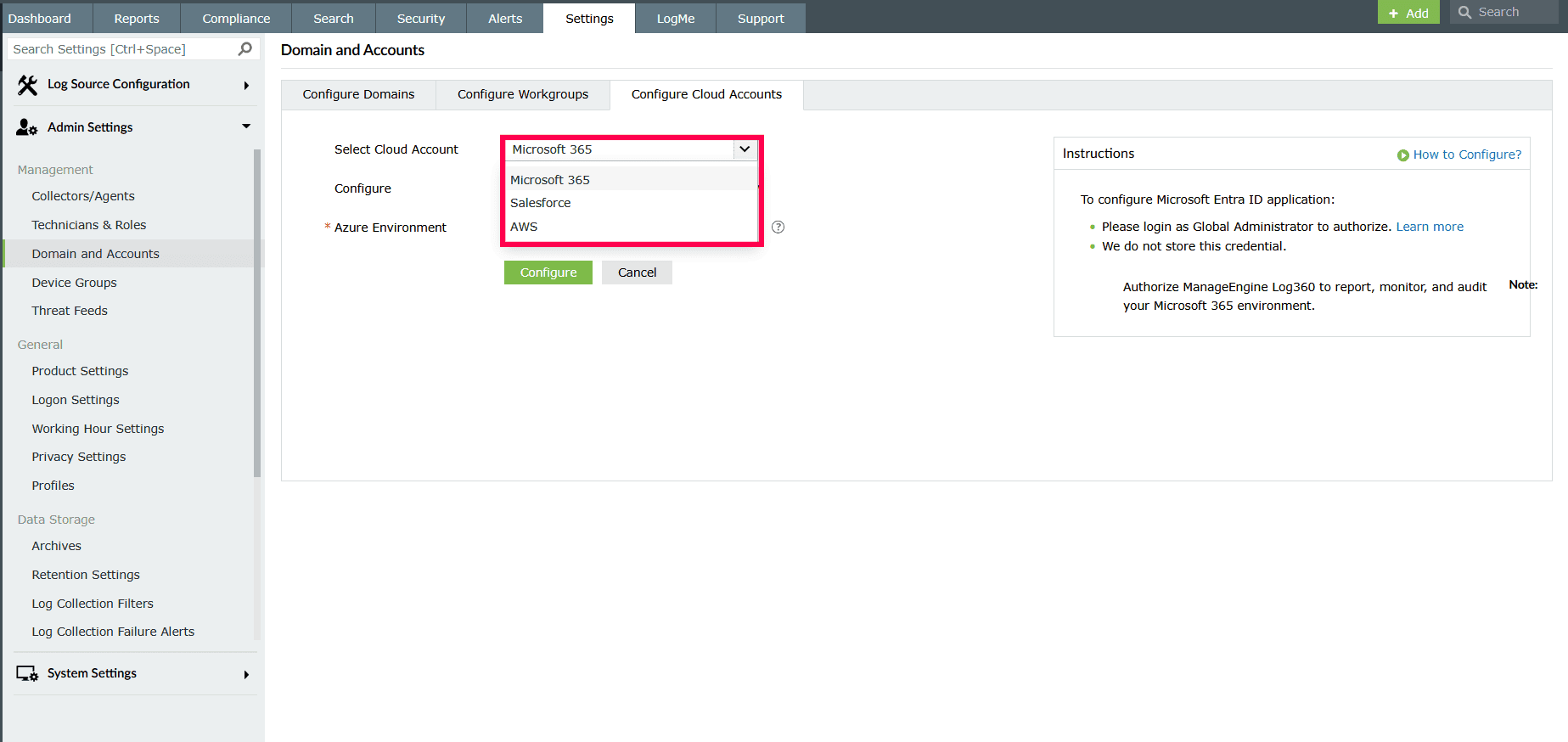1568x742 pixels.
Task: Open Working Hour Settings
Action: [98, 429]
